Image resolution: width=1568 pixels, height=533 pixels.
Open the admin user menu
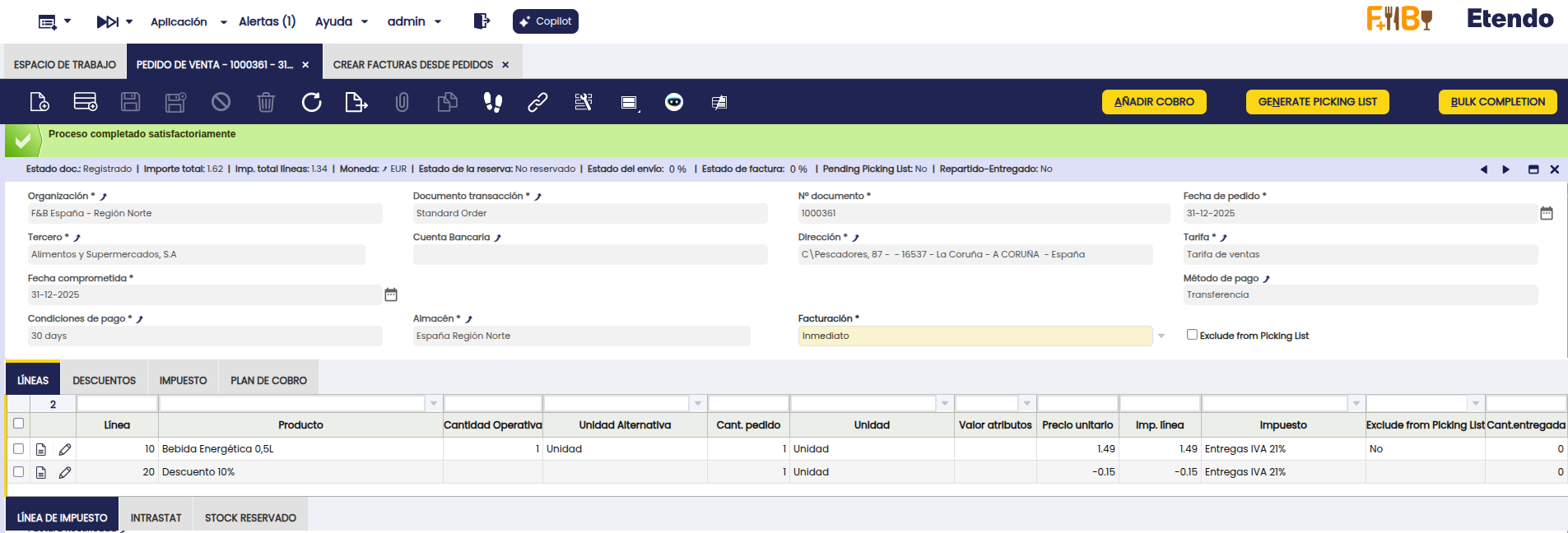click(x=414, y=21)
